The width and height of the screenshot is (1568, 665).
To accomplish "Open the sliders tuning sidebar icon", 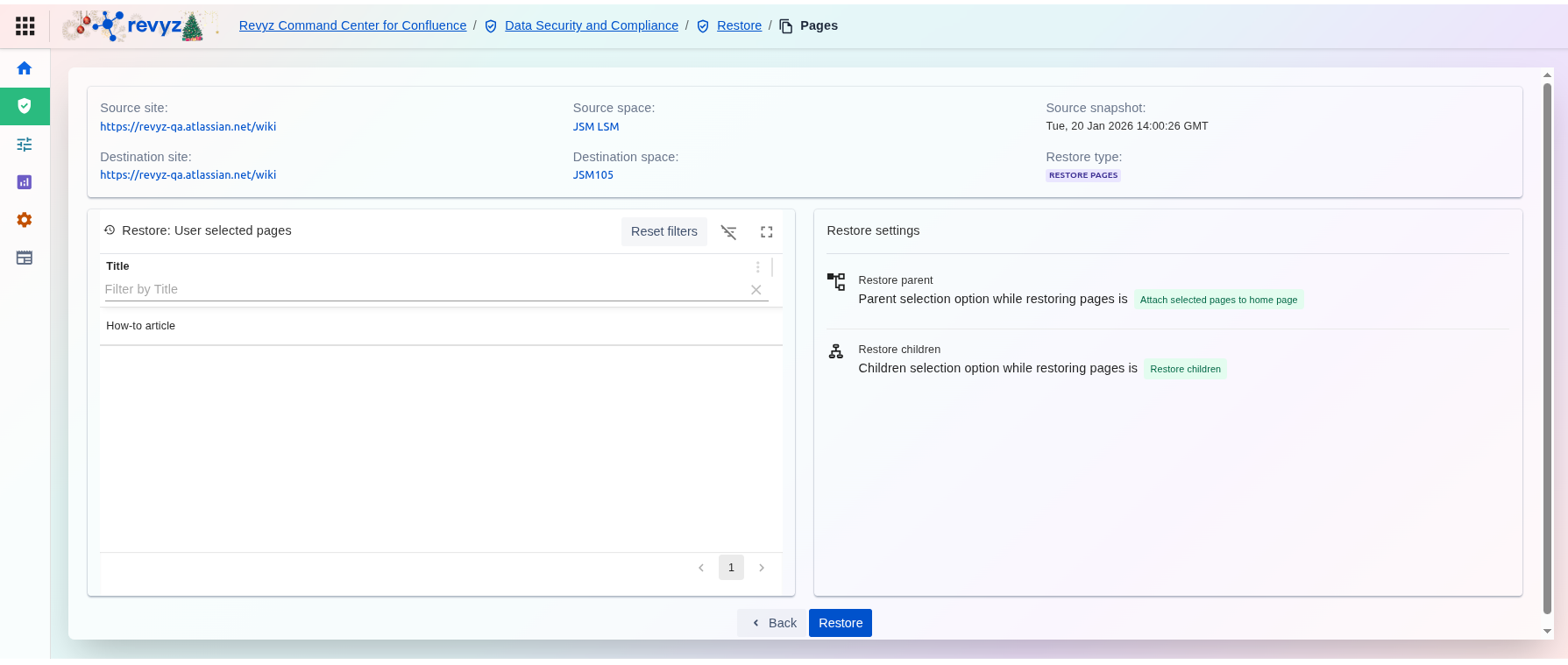I will point(25,145).
